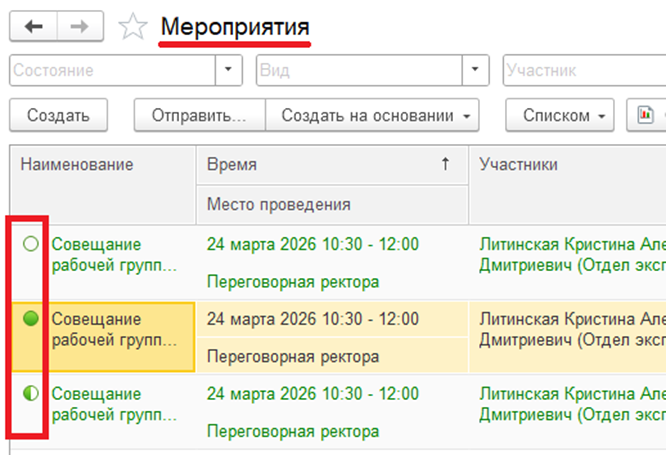This screenshot has width=666, height=455.
Task: Open the Состояние filter dropdown arrow
Action: pos(231,71)
